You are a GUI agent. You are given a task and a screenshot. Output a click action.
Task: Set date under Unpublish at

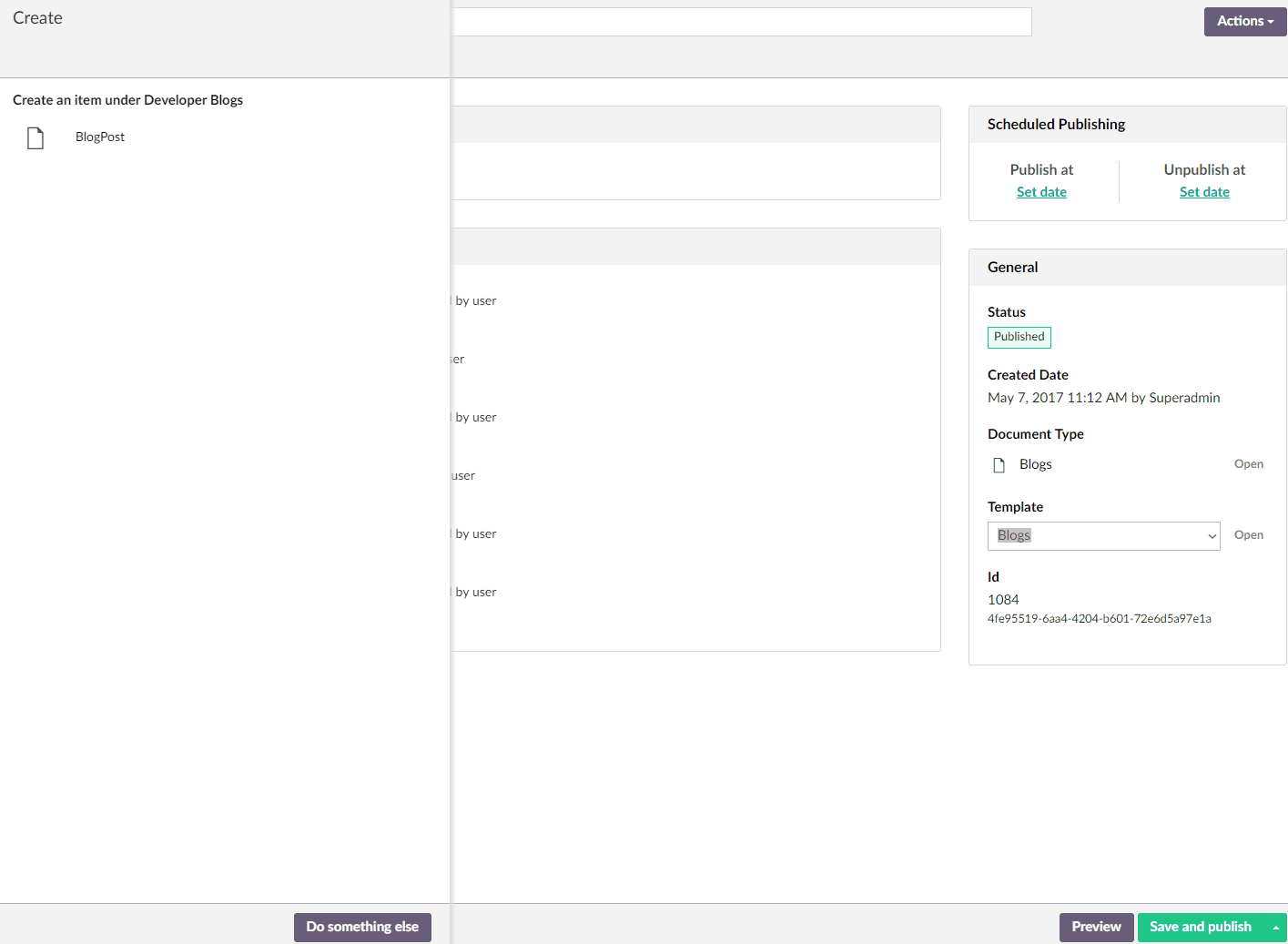(1204, 192)
